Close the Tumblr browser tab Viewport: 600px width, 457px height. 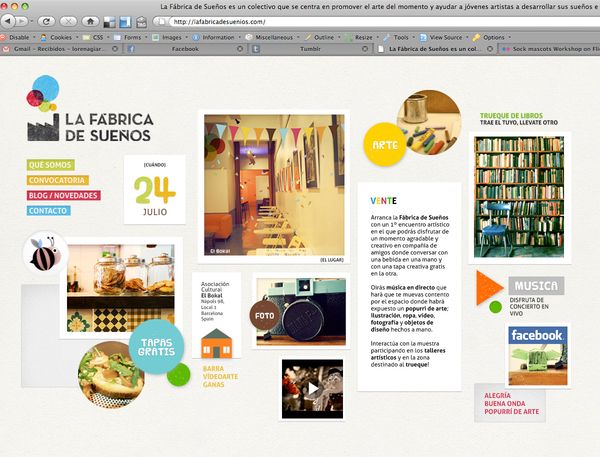(x=365, y=49)
